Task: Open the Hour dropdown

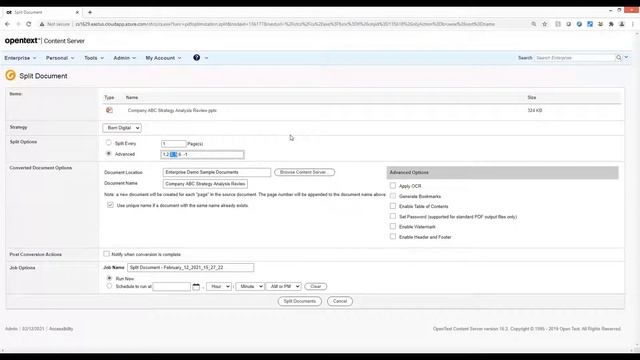Action: point(219,287)
